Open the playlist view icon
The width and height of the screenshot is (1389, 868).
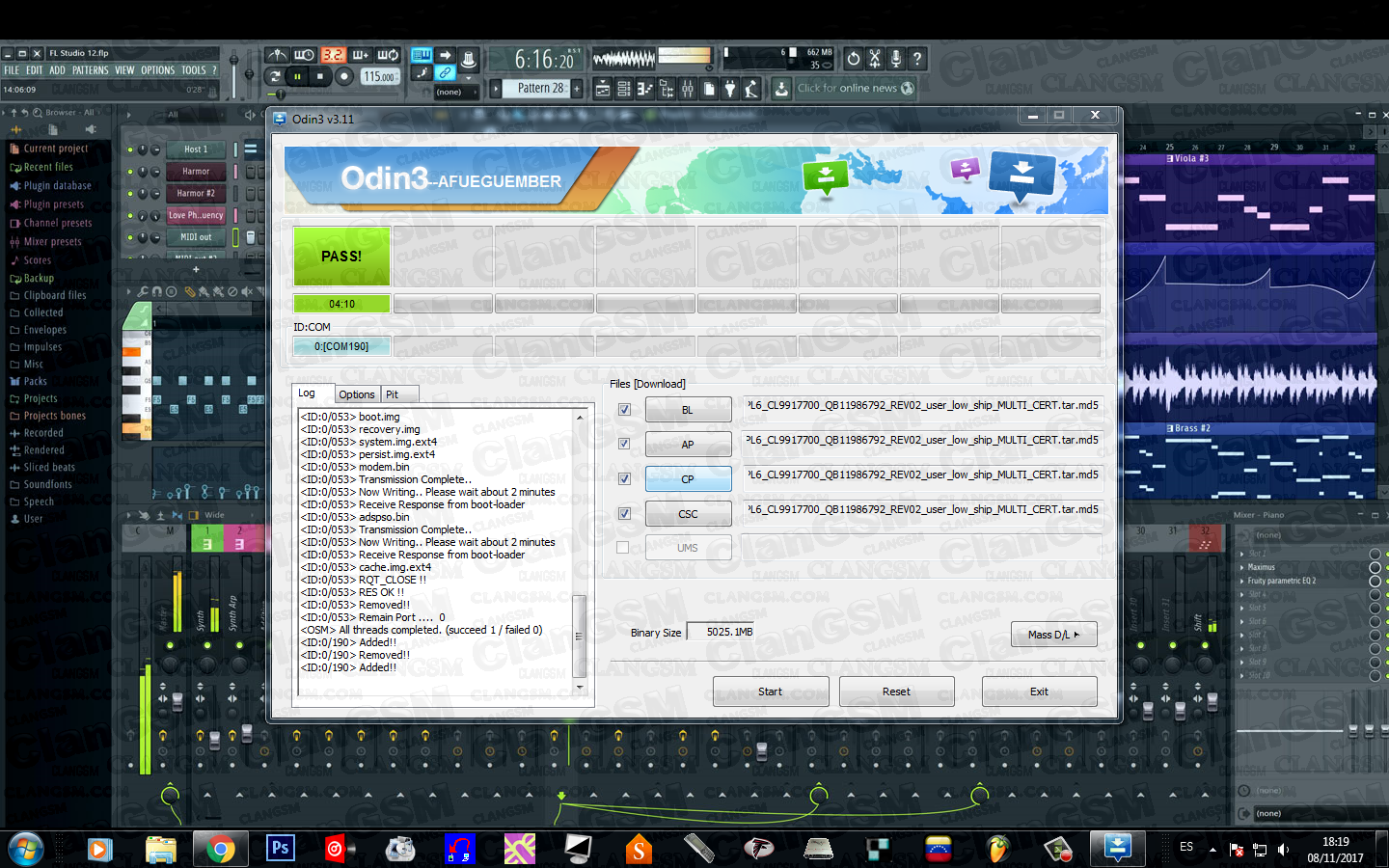(x=602, y=89)
